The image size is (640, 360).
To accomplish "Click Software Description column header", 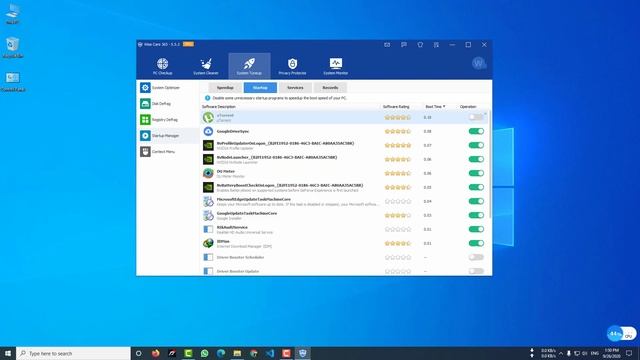I will 219,107.
